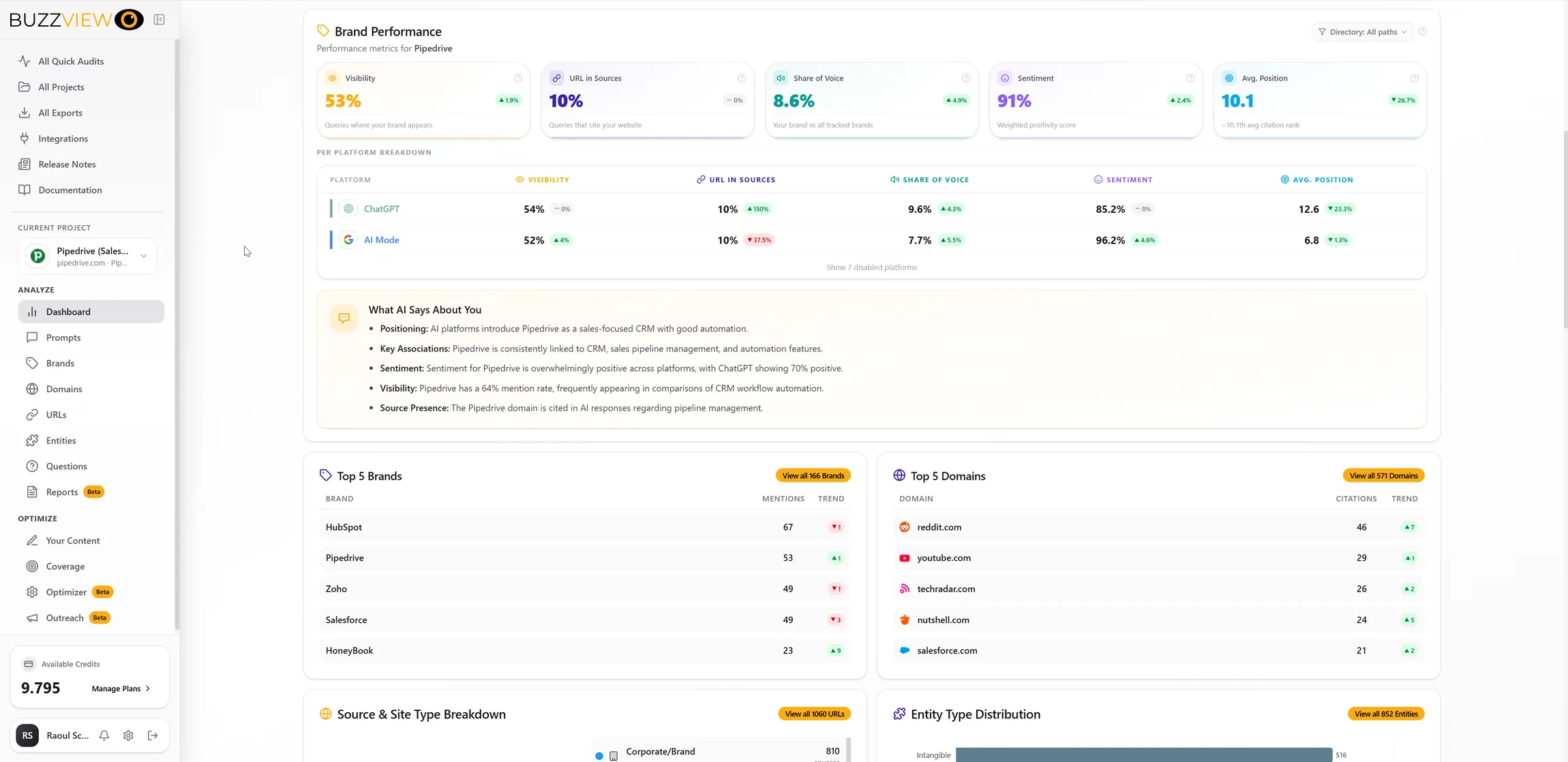Click techradar.com domain row
This screenshot has height=762, width=1568.
coord(1158,589)
